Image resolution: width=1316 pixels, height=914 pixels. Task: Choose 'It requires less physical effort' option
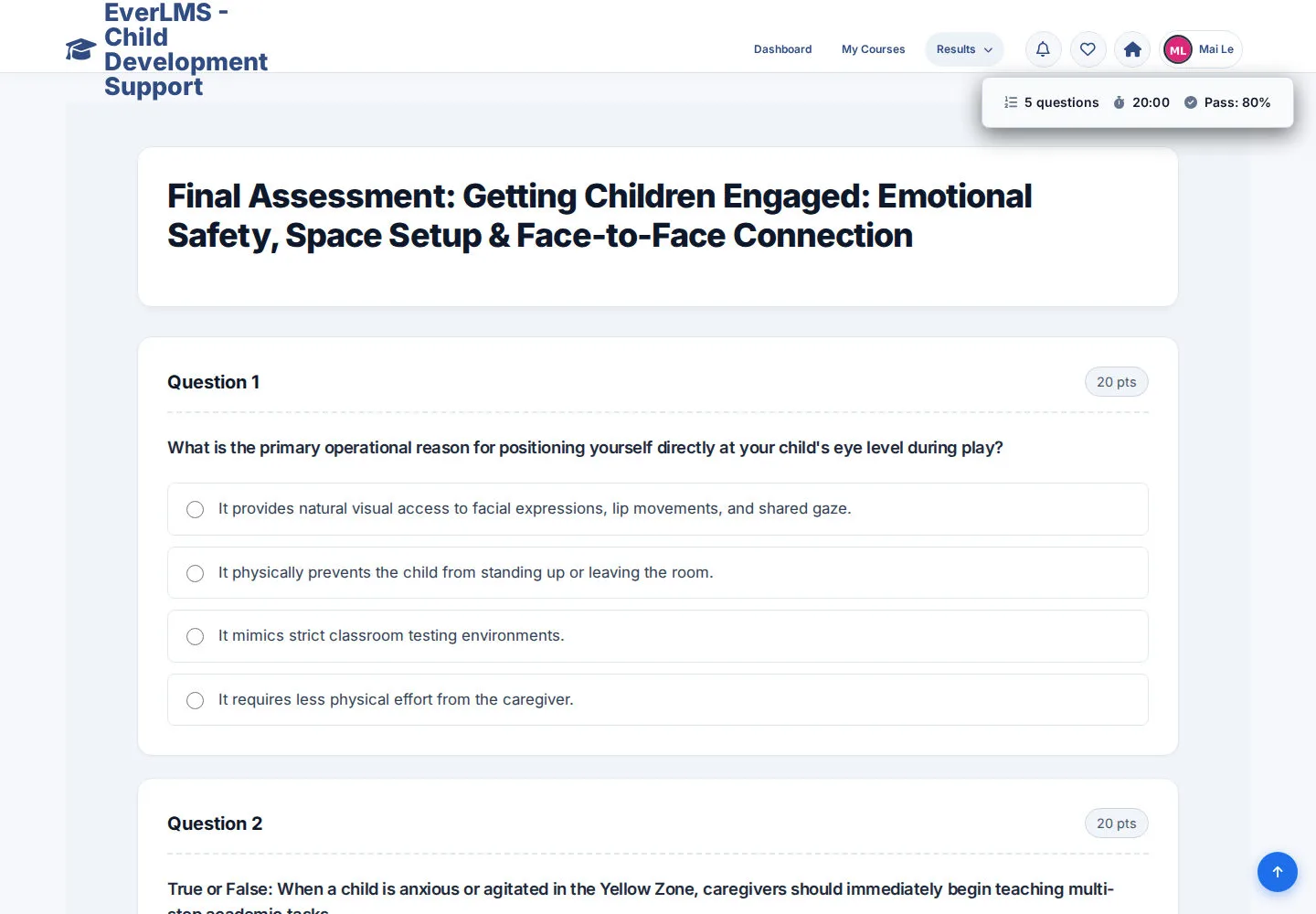pos(658,700)
